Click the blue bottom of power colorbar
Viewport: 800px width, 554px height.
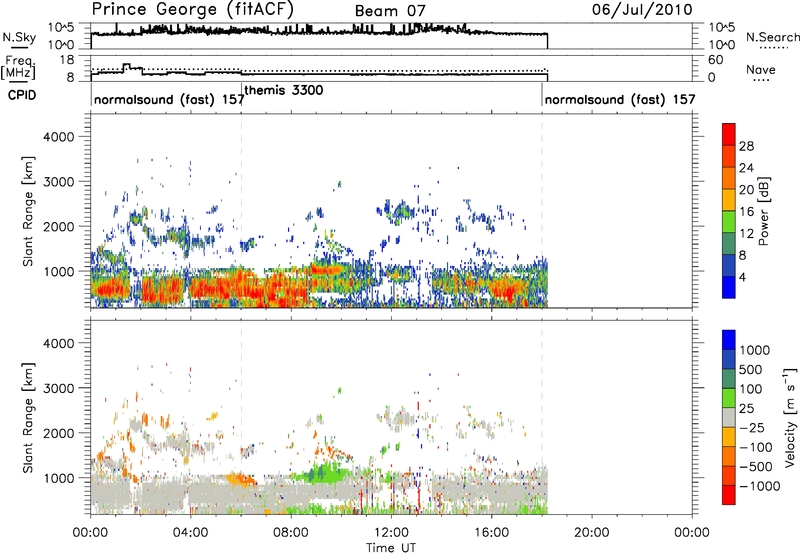(729, 287)
